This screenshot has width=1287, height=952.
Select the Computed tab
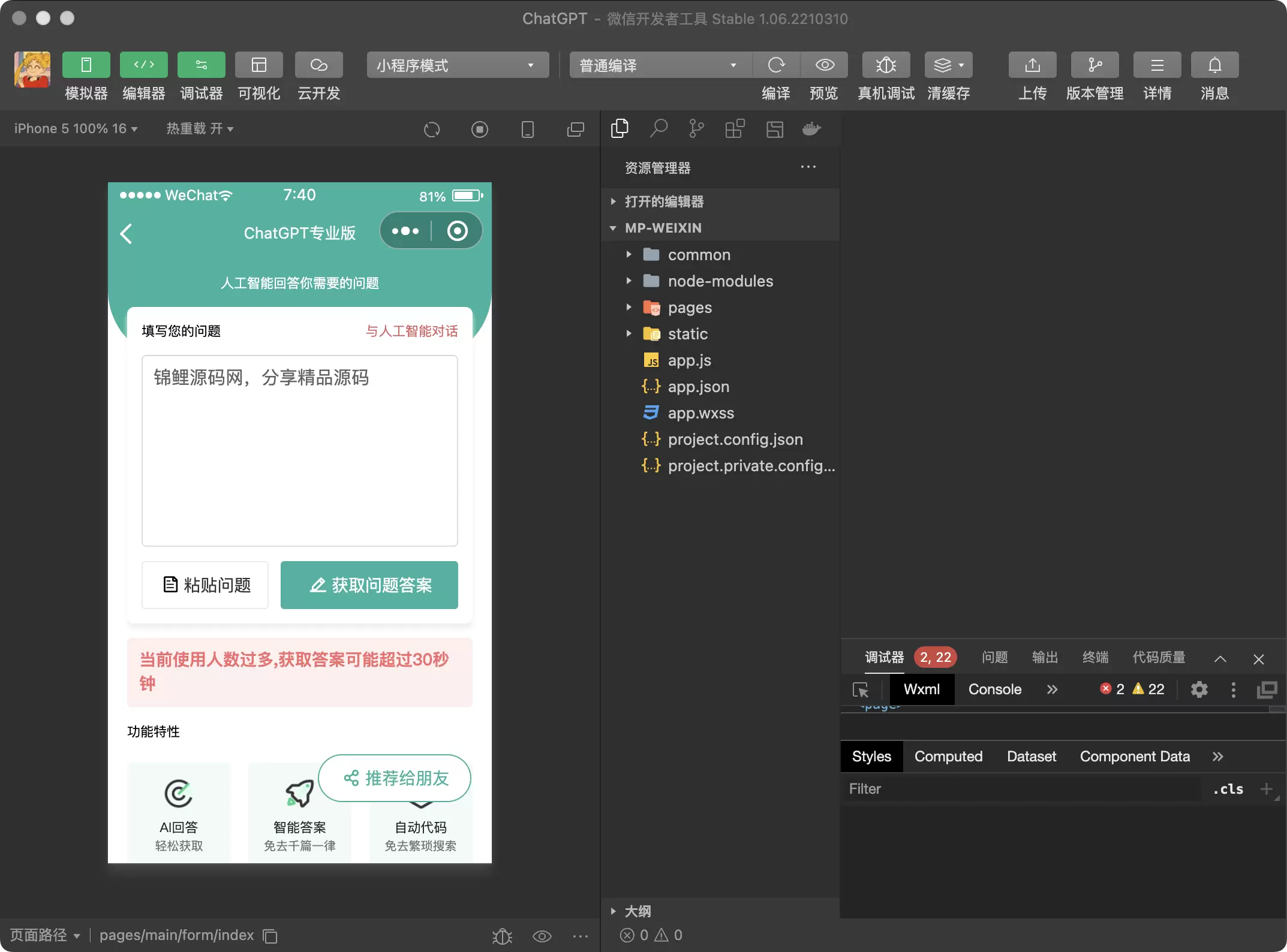point(949,757)
